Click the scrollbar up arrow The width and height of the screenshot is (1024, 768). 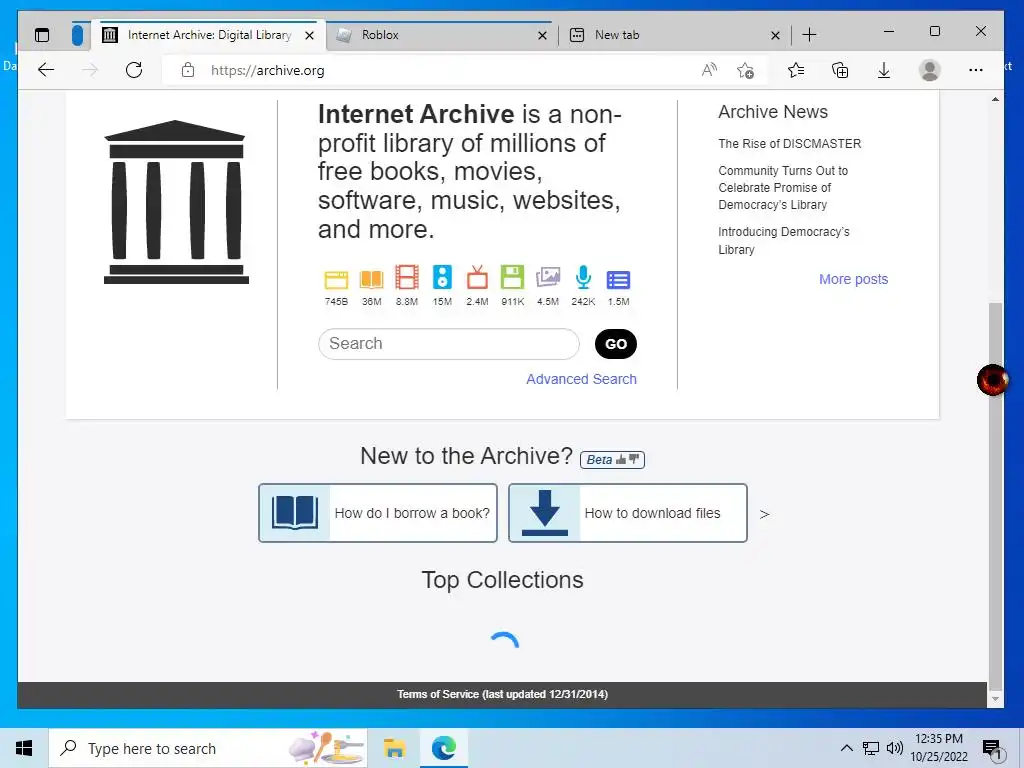click(995, 99)
